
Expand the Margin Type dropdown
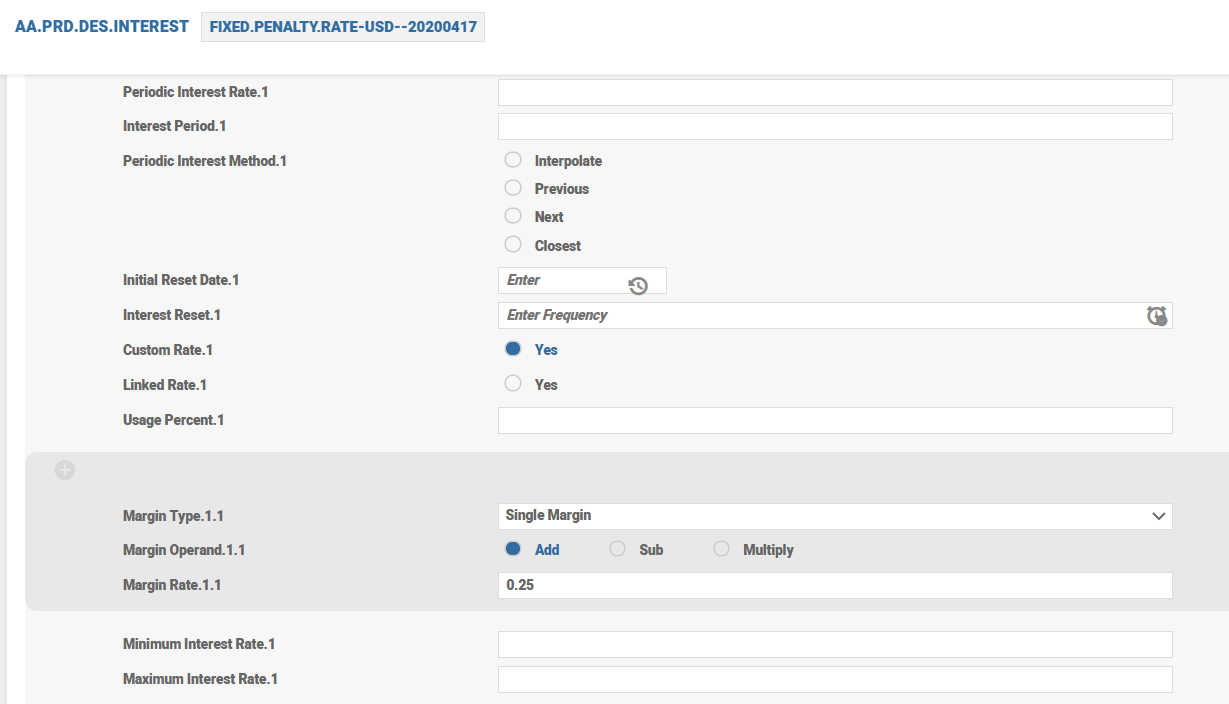834,516
